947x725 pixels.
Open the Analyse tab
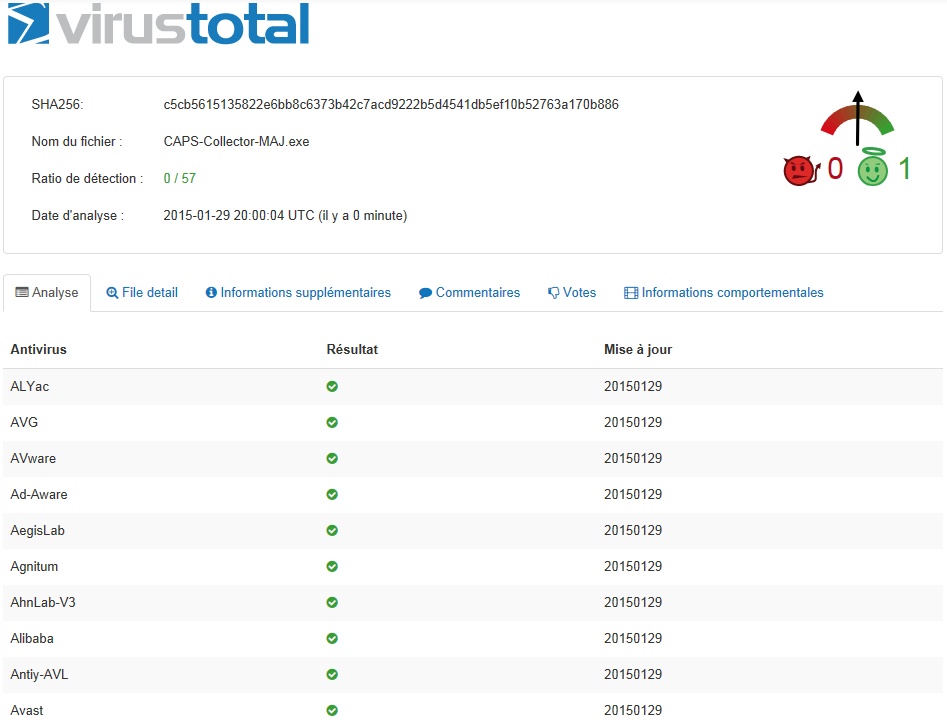pyautogui.click(x=47, y=293)
